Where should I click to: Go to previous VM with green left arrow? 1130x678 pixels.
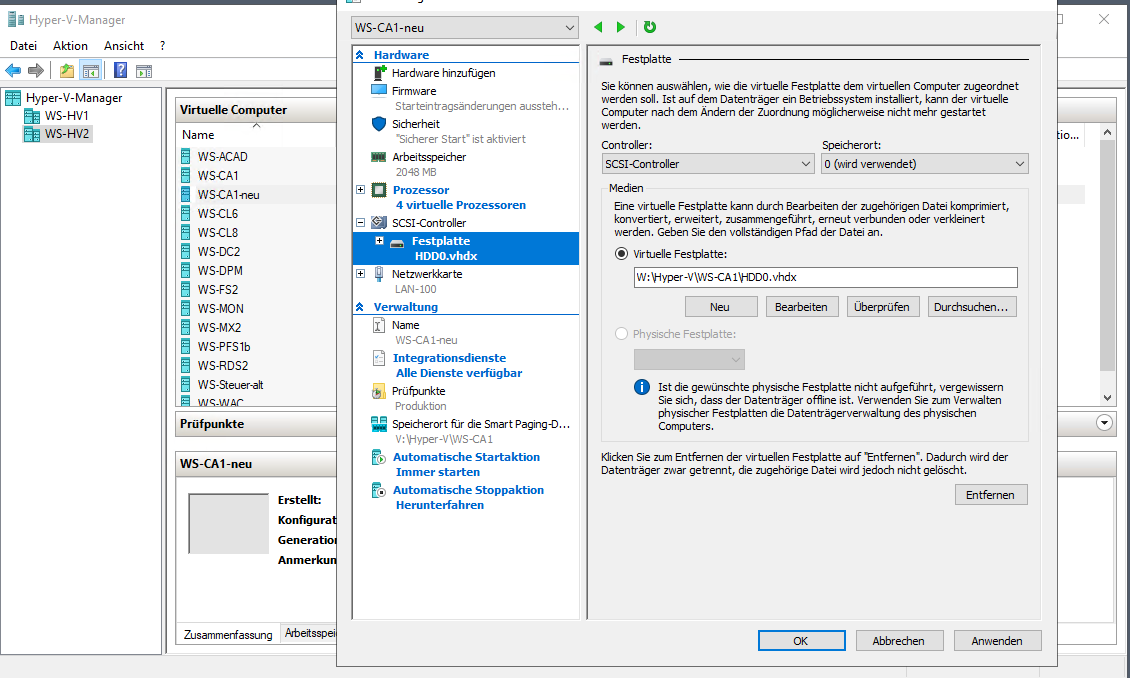click(598, 27)
